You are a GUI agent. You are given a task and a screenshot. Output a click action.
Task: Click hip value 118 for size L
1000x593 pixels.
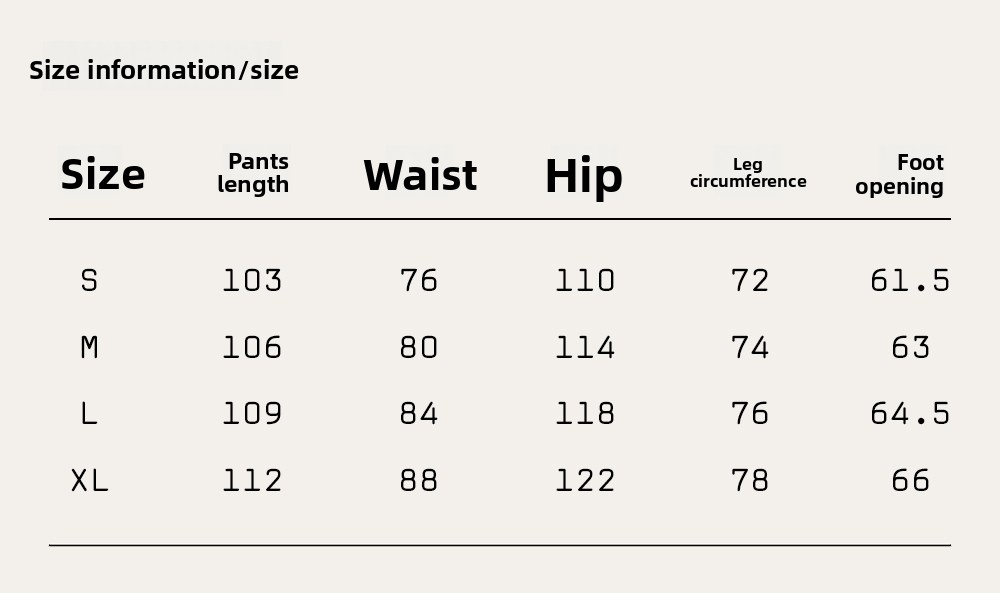(585, 414)
